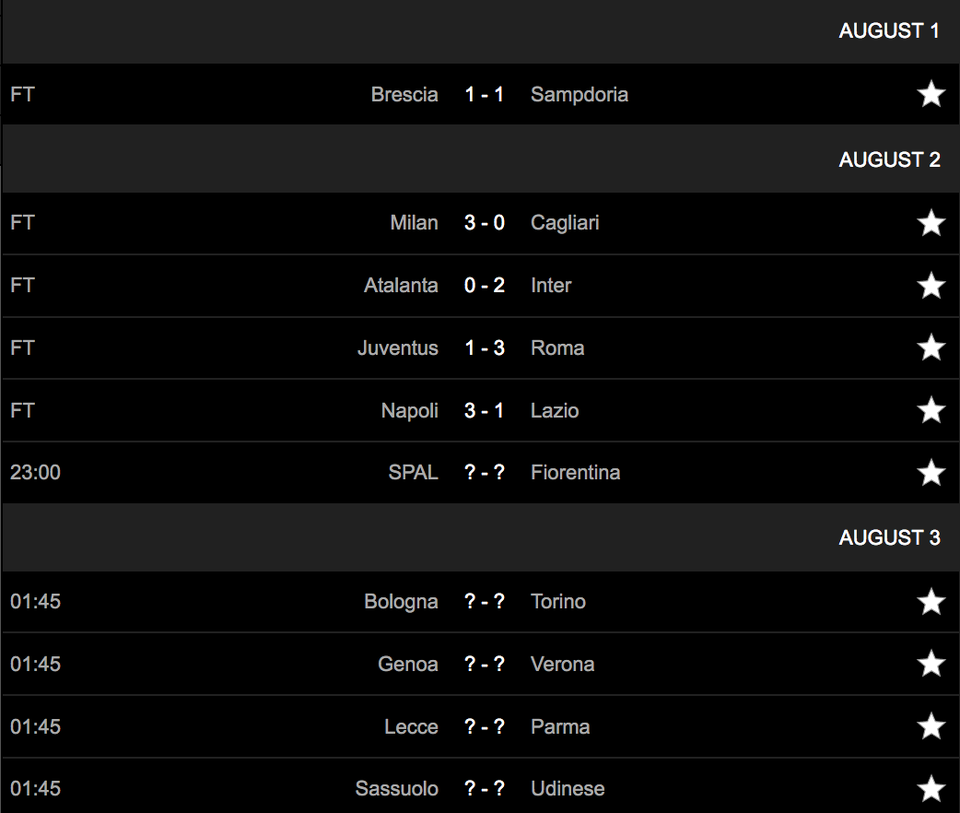Star the Bologna vs Torino fixture
This screenshot has height=813, width=960.
pyautogui.click(x=931, y=601)
